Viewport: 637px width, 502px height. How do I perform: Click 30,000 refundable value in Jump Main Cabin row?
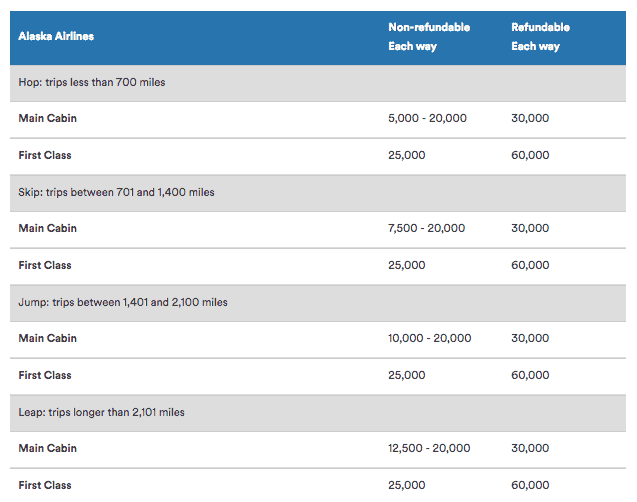pyautogui.click(x=530, y=338)
